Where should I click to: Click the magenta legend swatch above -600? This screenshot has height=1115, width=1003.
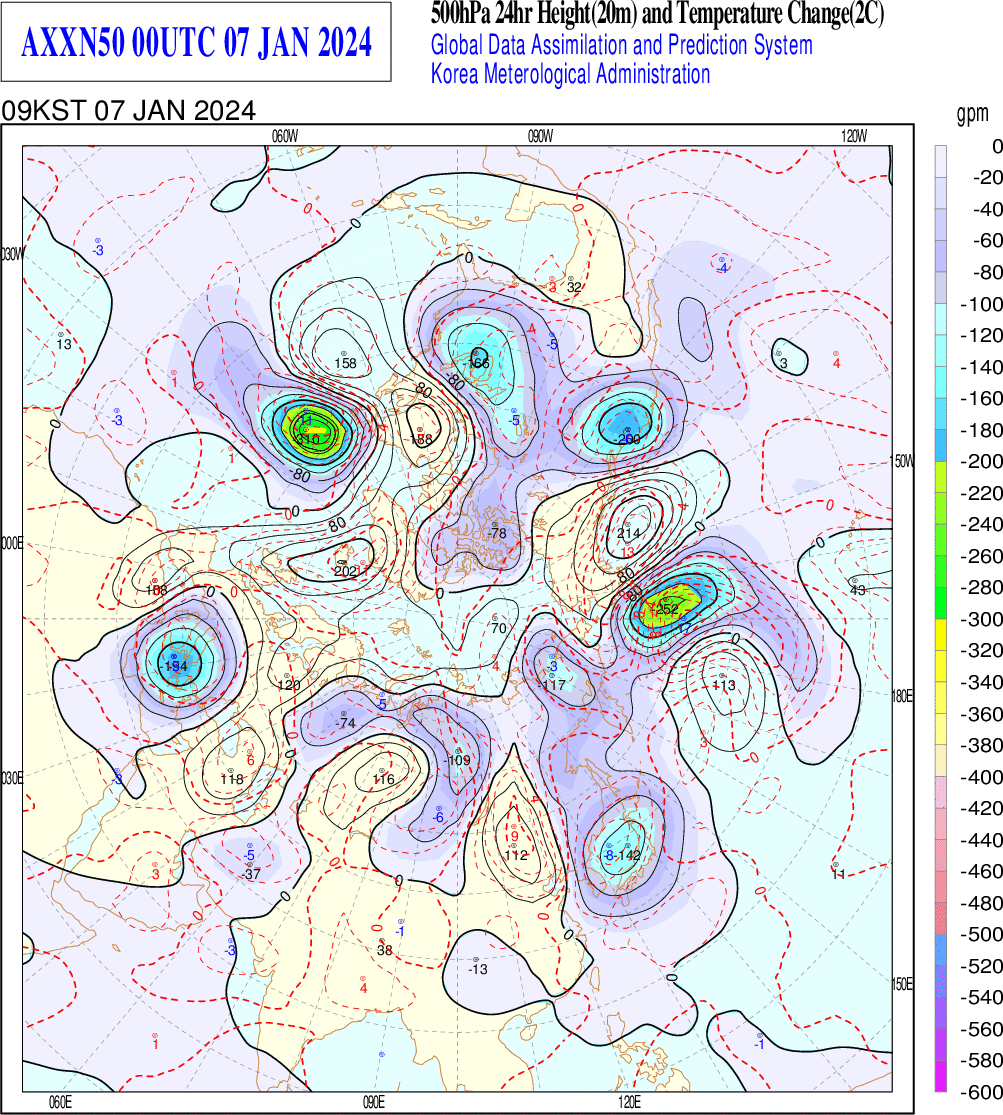(940, 1075)
